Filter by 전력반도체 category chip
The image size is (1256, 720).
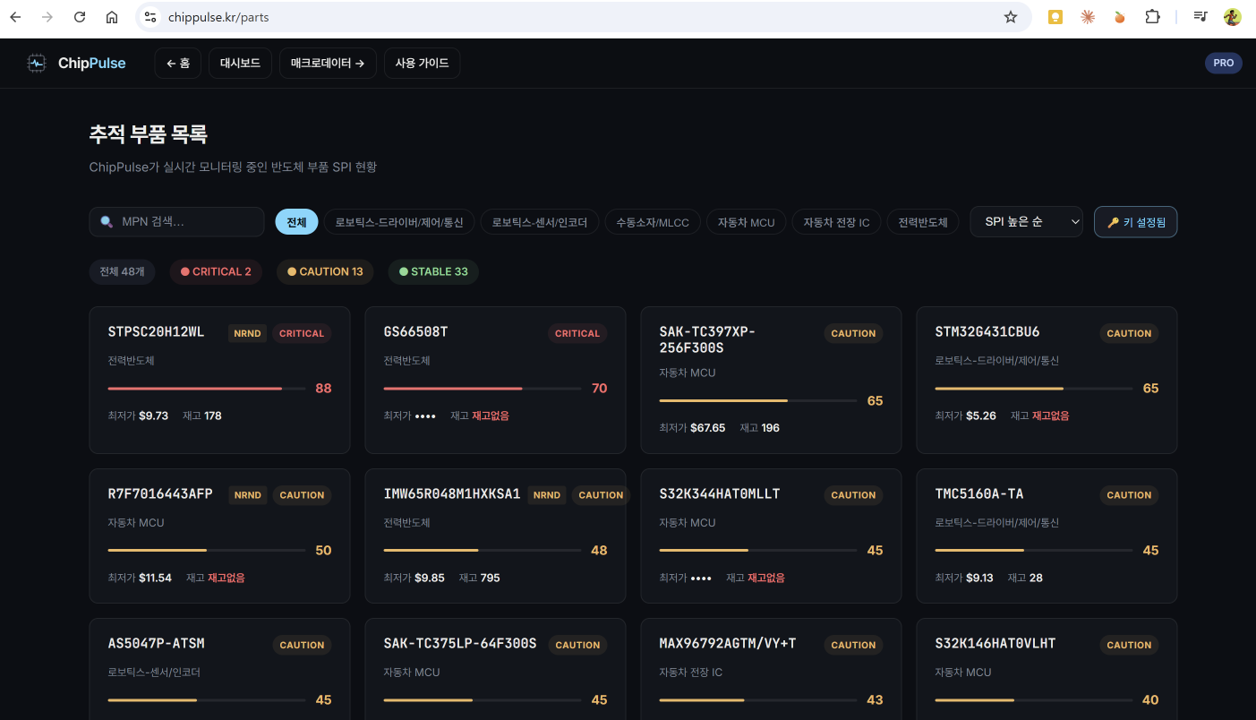923,222
